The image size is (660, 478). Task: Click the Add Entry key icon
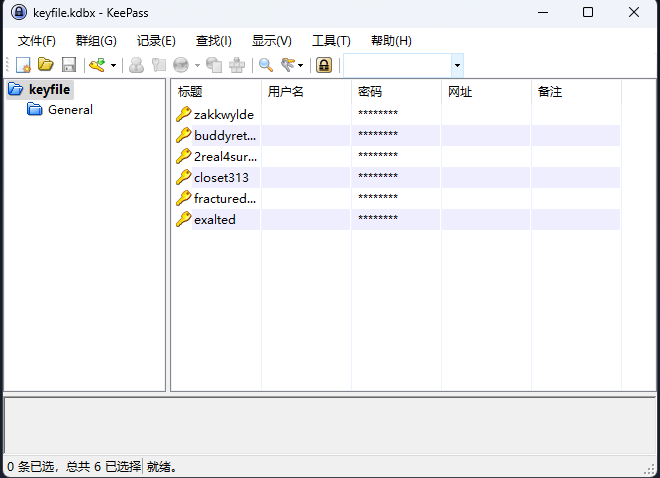pyautogui.click(x=97, y=65)
